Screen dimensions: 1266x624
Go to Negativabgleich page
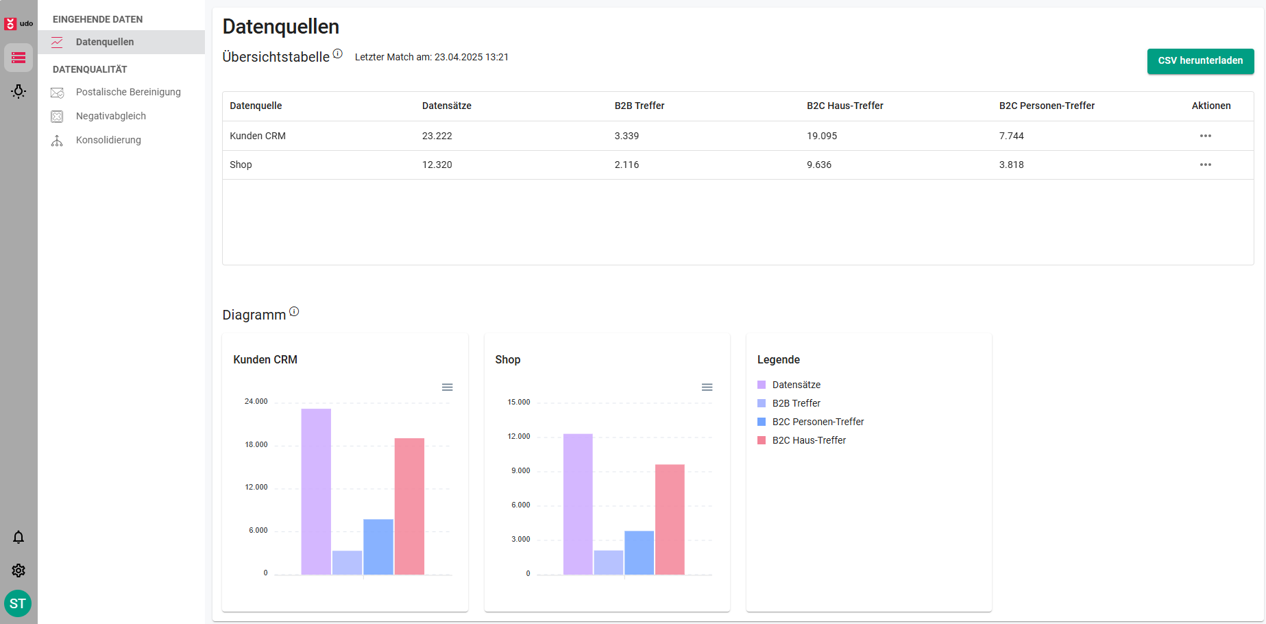click(x=111, y=116)
